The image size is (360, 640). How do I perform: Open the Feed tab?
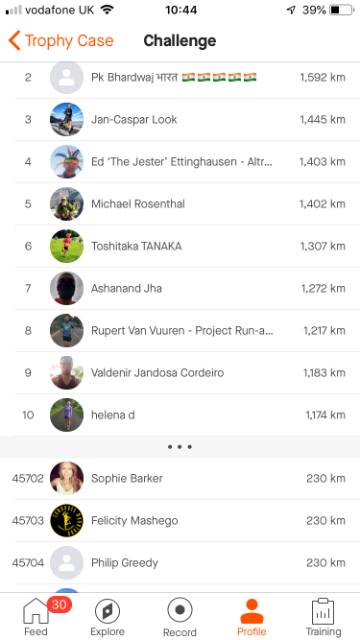pos(36,617)
